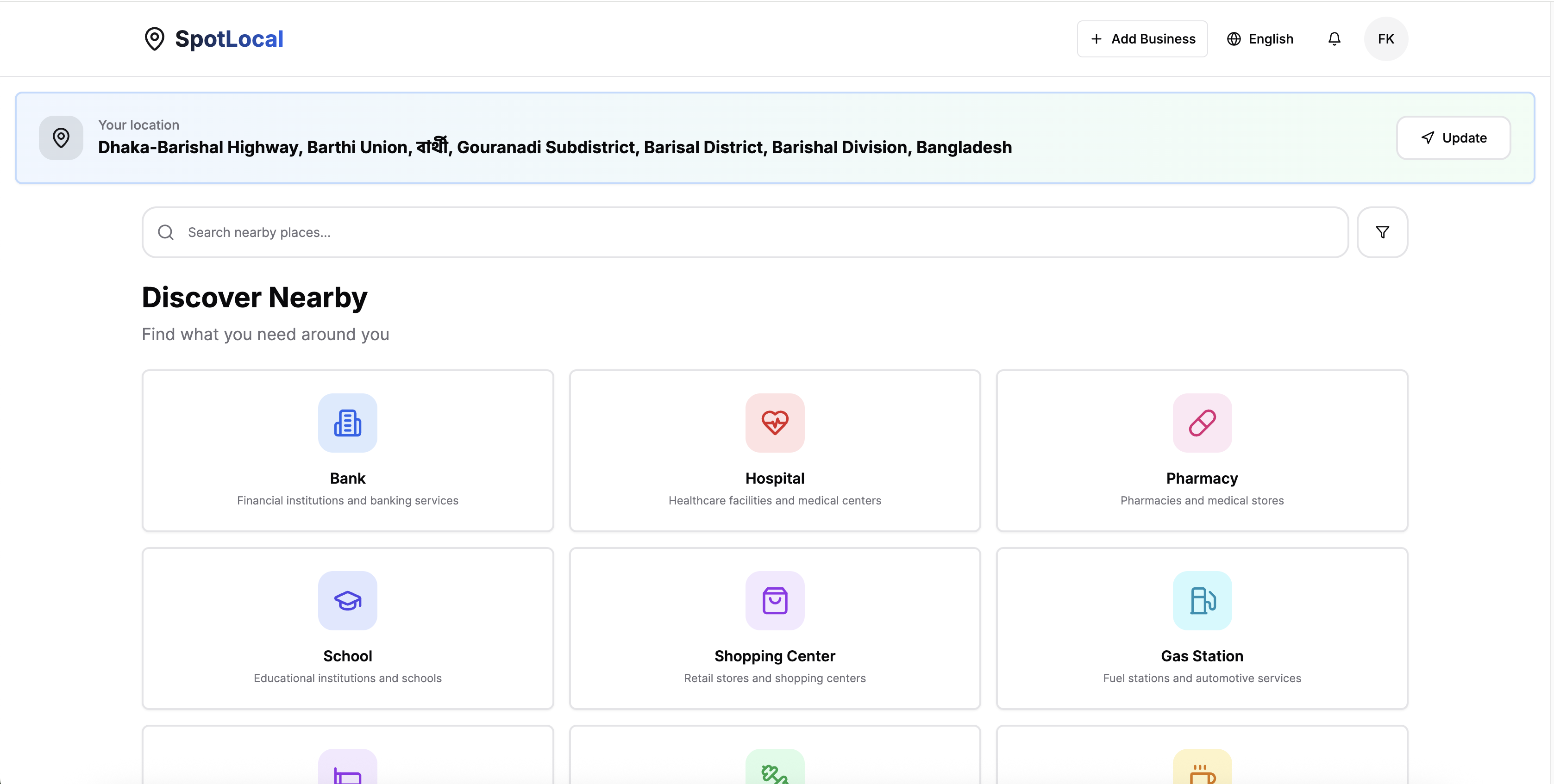
Task: Select the Hospital category title
Action: pyautogui.click(x=775, y=478)
